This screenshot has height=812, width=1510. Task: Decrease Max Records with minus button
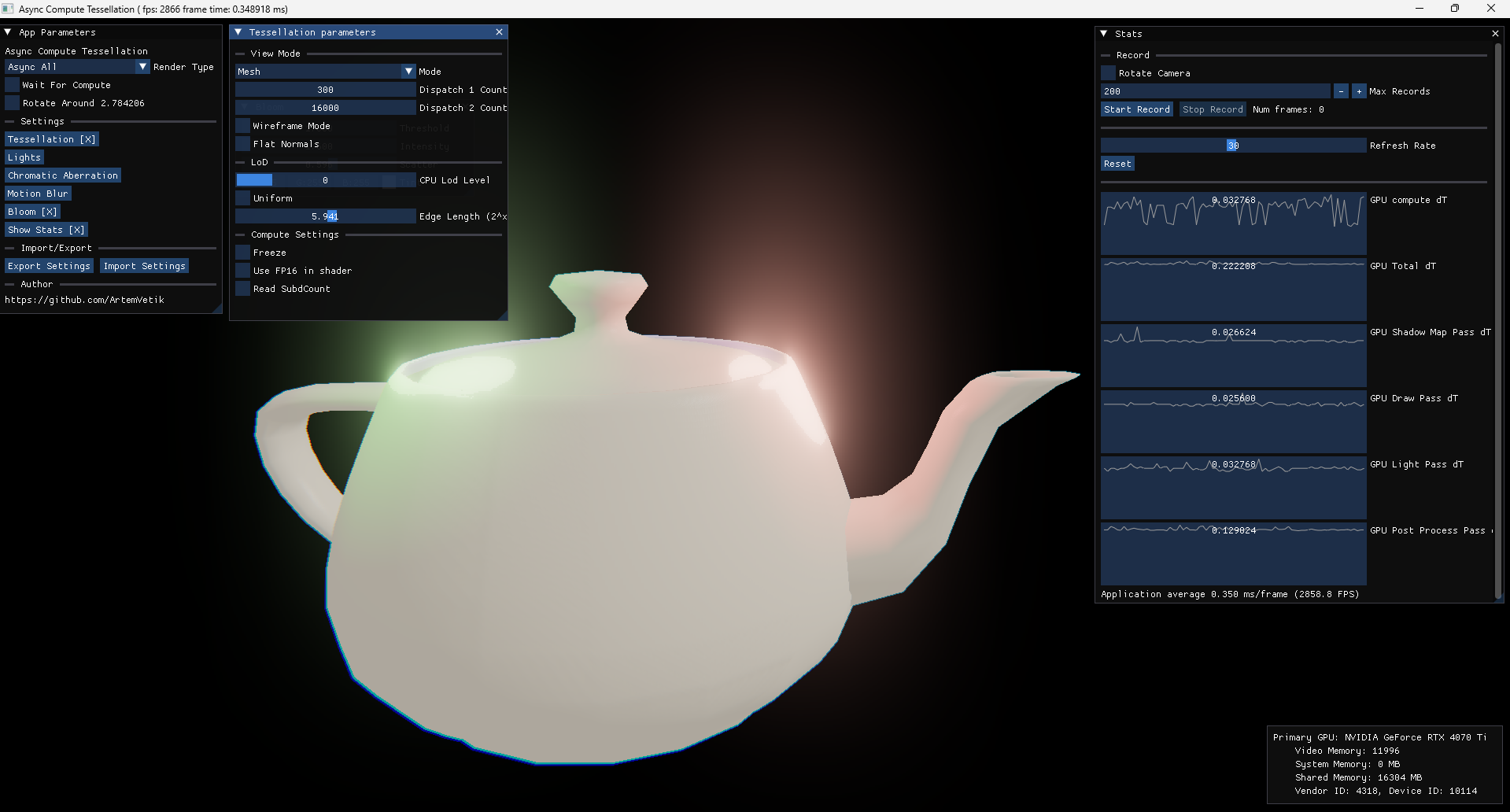[1341, 91]
